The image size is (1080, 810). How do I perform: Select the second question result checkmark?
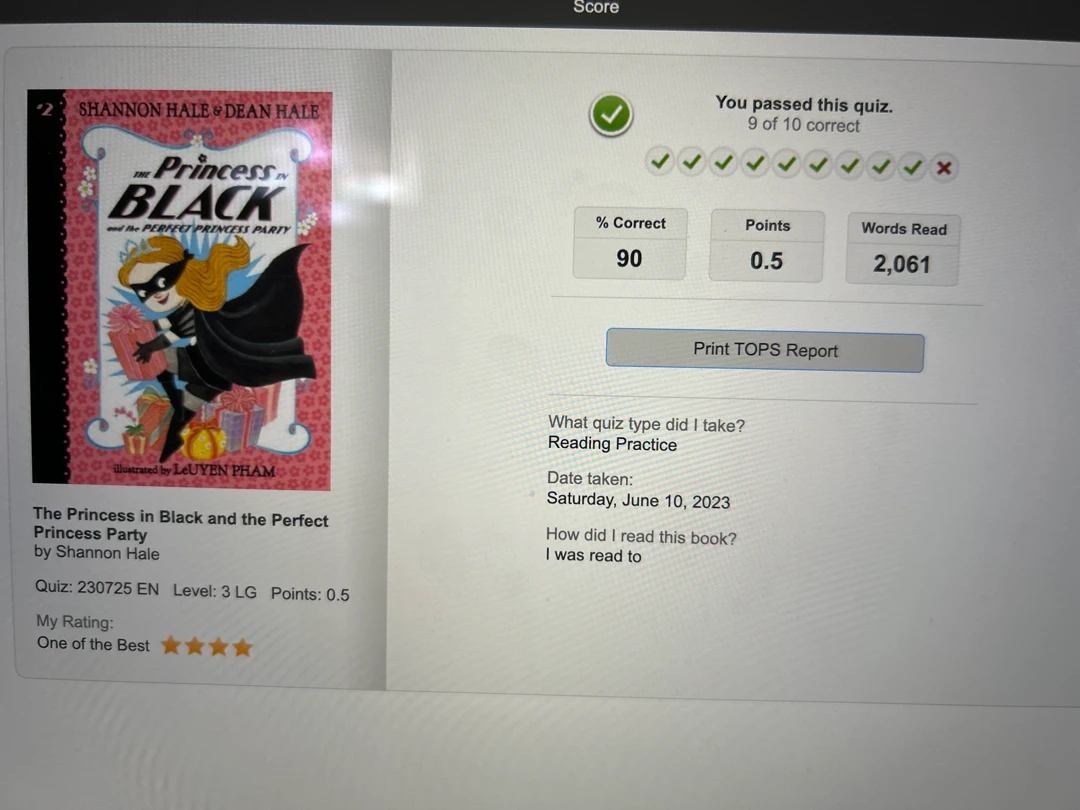pos(692,163)
